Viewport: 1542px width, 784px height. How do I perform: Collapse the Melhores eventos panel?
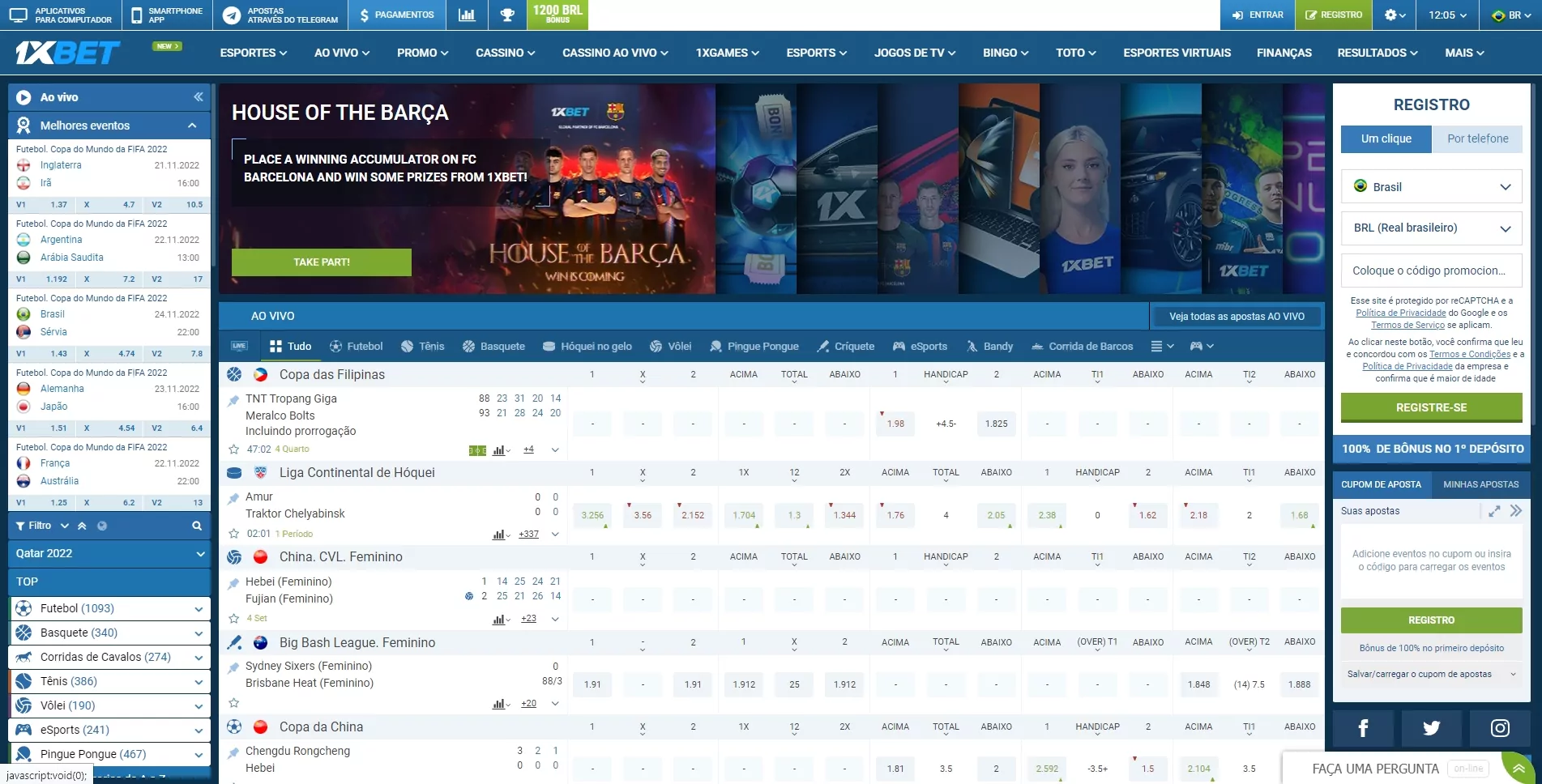[192, 126]
